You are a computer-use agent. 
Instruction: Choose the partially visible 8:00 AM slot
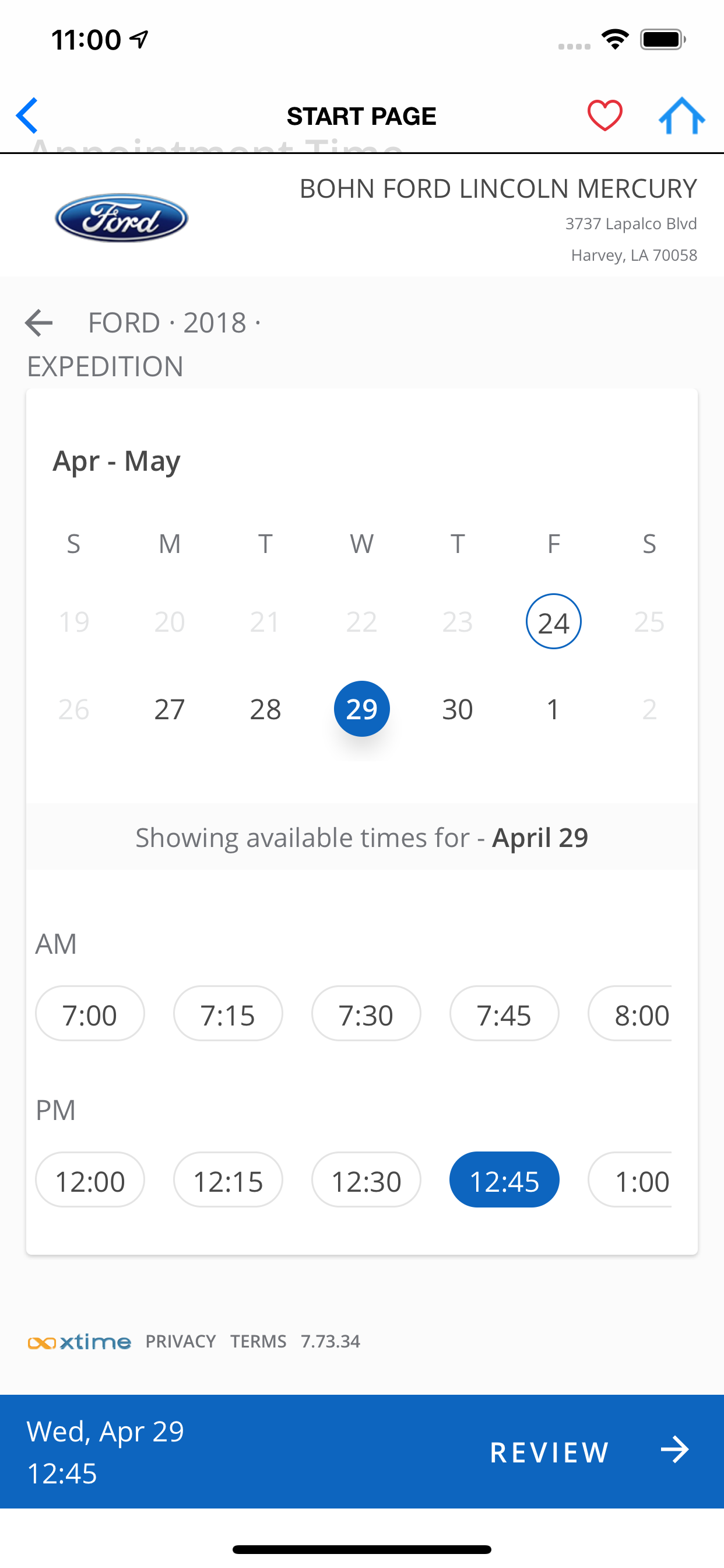[x=630, y=1013]
